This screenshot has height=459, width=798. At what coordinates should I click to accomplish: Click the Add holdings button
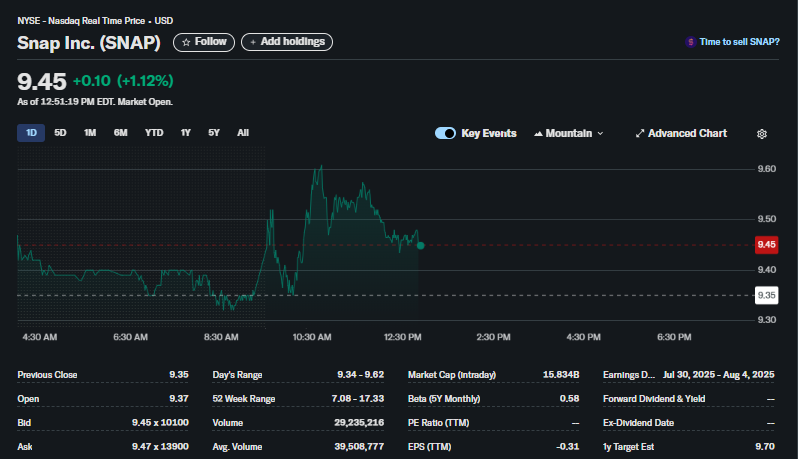click(287, 42)
